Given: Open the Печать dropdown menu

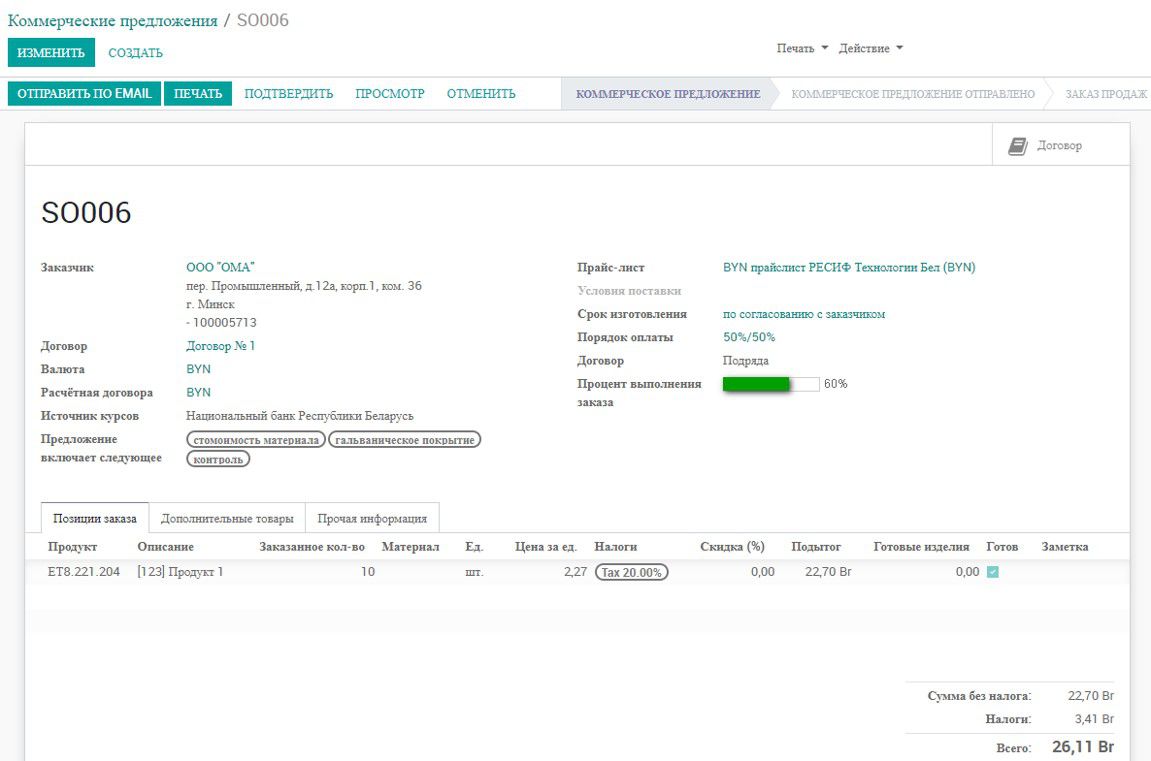Looking at the screenshot, I should (795, 47).
